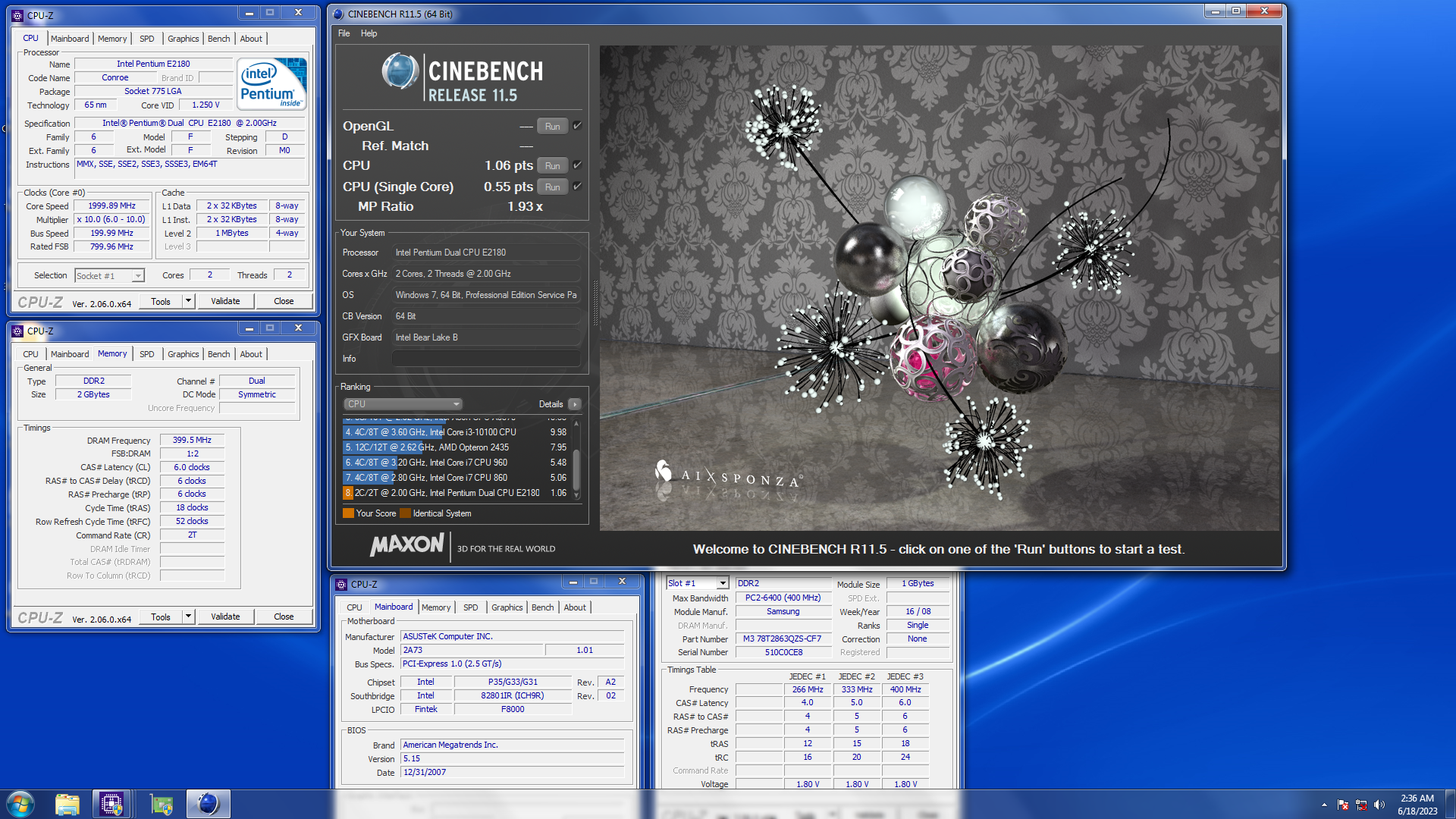Toggle the CPU test checkbox
1456x819 pixels.
click(577, 165)
